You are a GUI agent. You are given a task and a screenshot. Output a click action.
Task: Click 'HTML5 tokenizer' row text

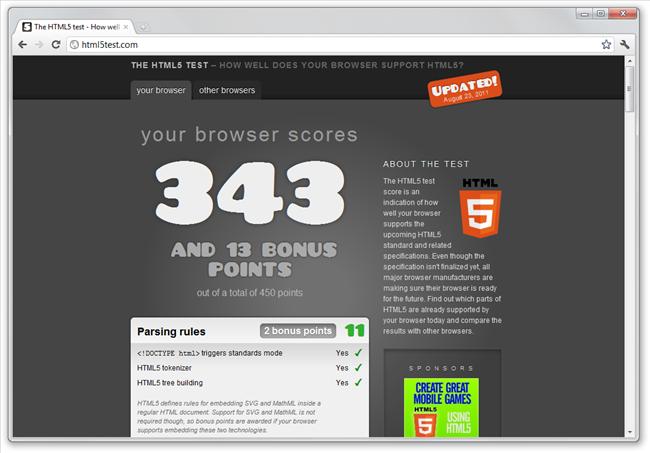click(164, 368)
